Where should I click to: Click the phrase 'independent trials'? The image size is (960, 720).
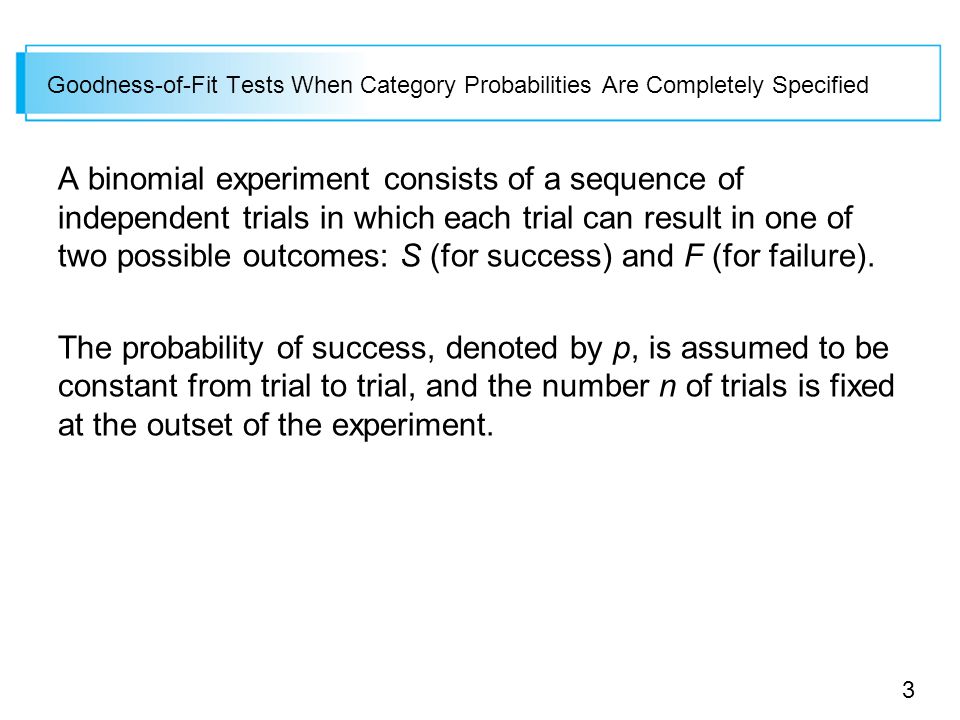183,218
